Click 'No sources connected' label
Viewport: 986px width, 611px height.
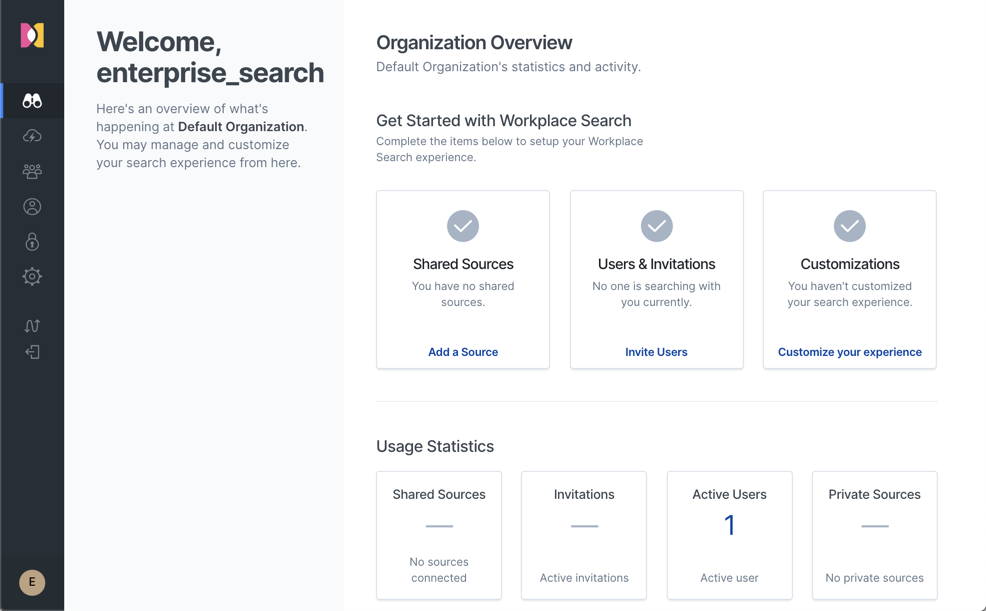(x=439, y=570)
